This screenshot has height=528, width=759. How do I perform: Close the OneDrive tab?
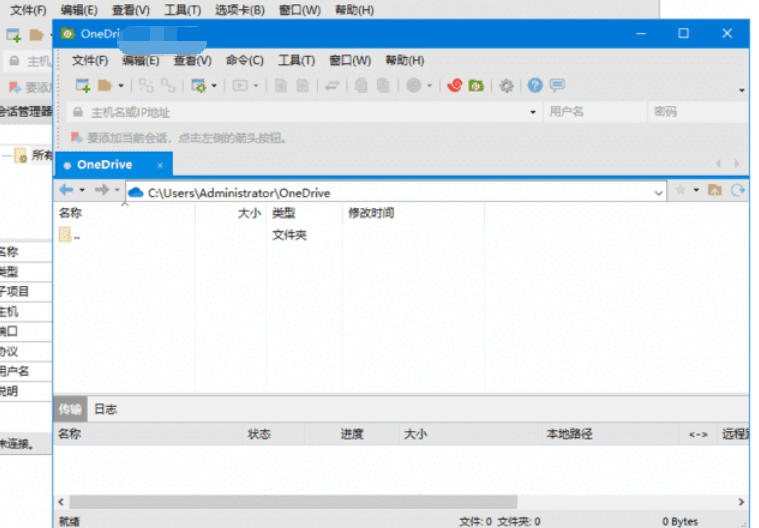pyautogui.click(x=160, y=166)
